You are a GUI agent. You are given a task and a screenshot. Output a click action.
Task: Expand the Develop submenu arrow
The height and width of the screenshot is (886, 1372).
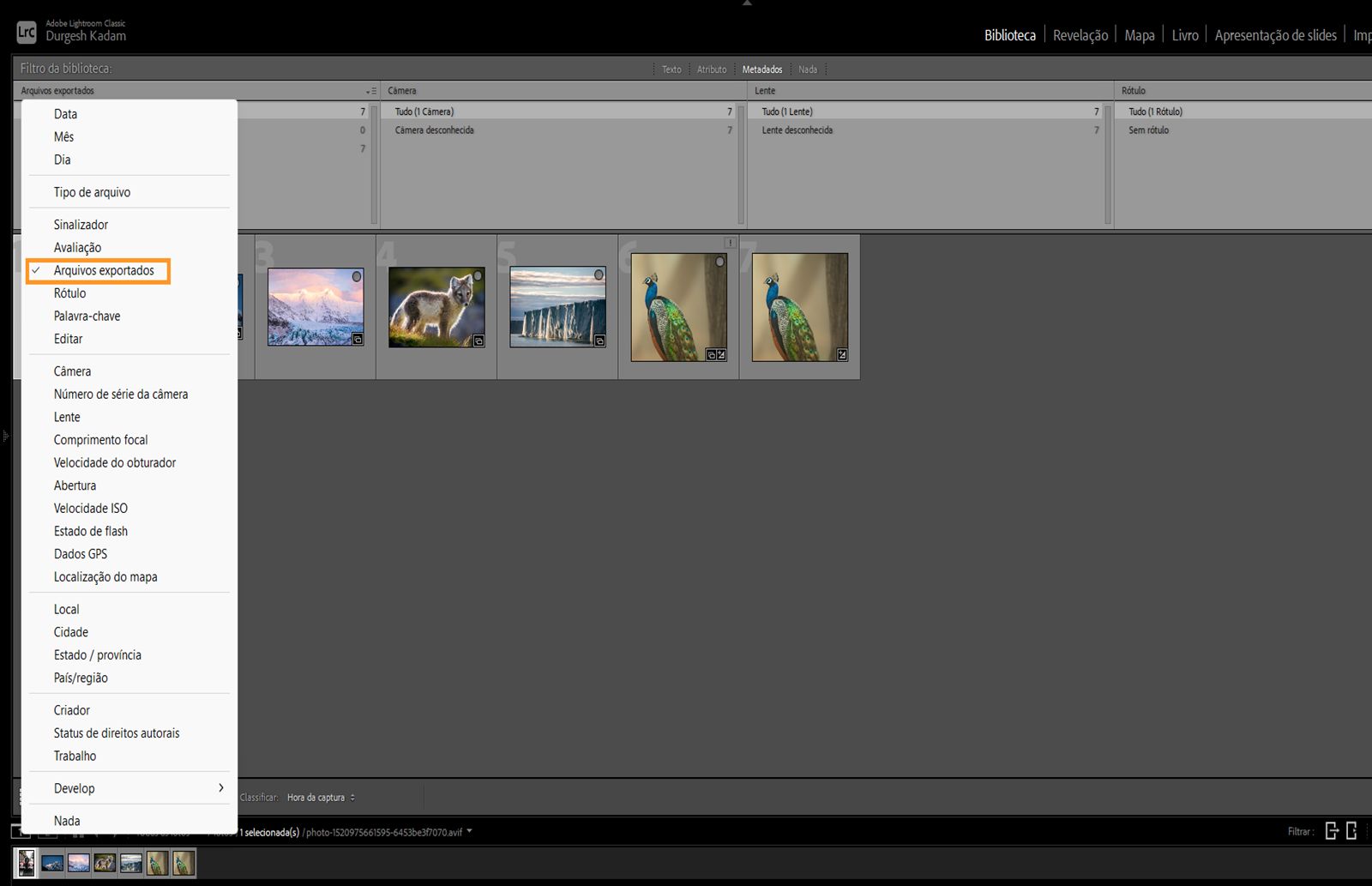(x=220, y=788)
